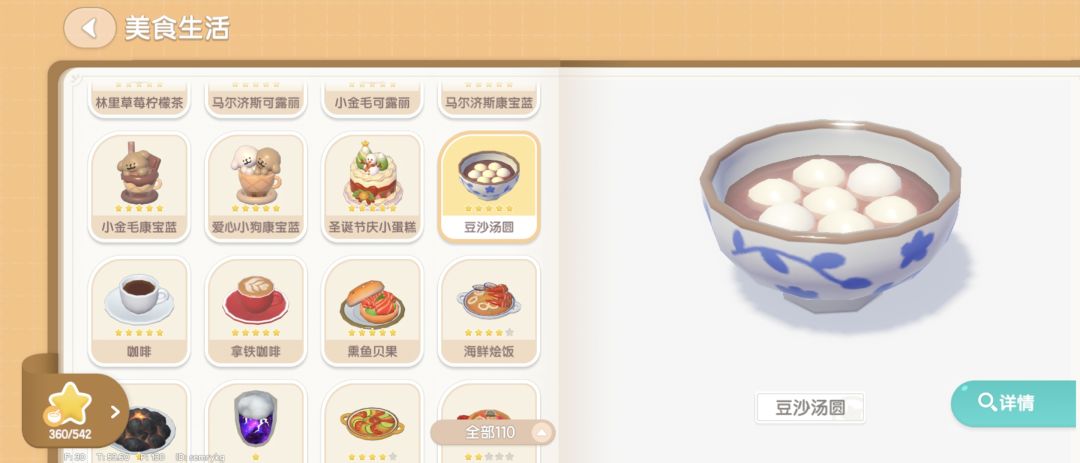Select the 小金毛可露丽 item
Viewport: 1080px width, 463px height.
tap(373, 101)
